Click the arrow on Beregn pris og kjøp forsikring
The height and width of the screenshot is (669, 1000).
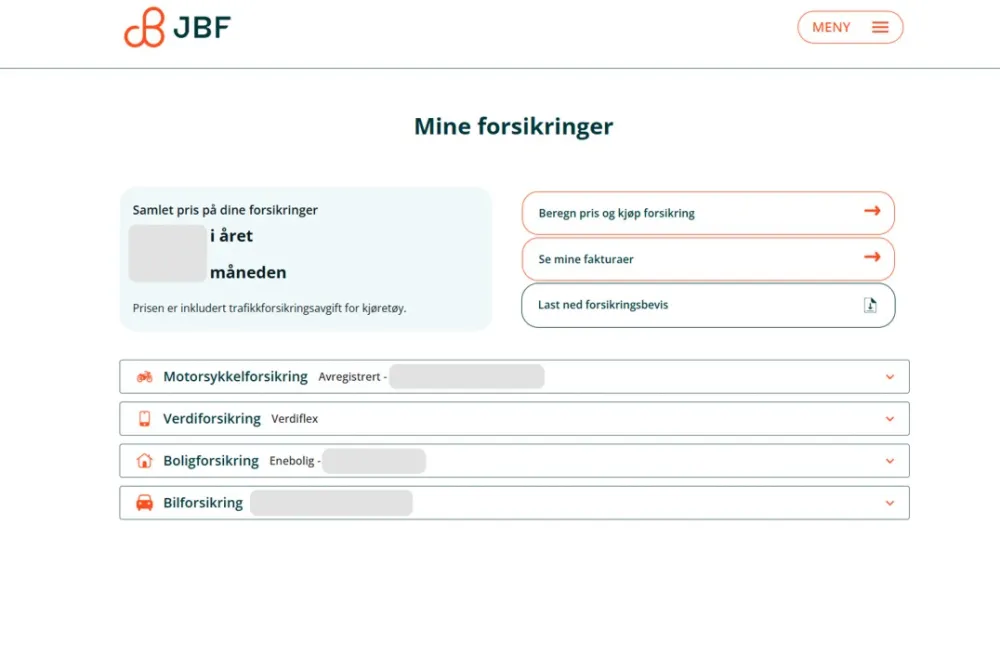872,211
